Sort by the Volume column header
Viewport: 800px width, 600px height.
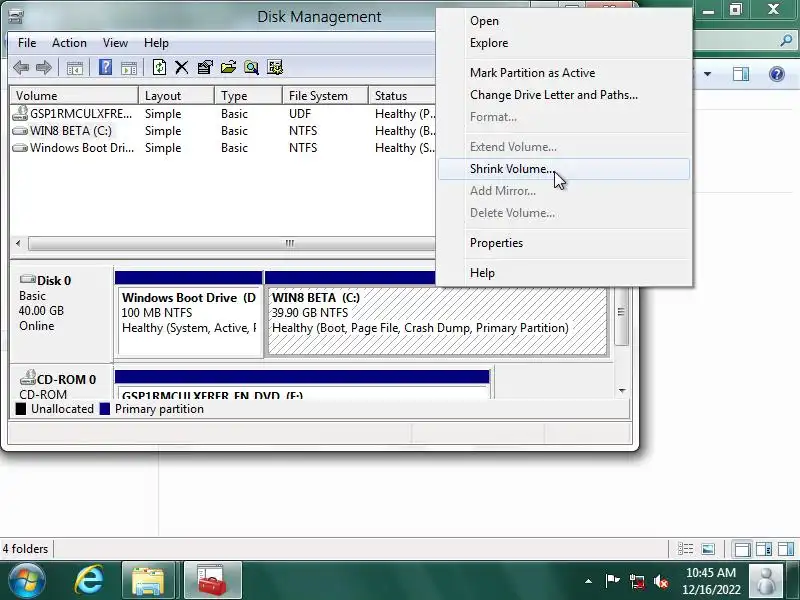coord(74,95)
